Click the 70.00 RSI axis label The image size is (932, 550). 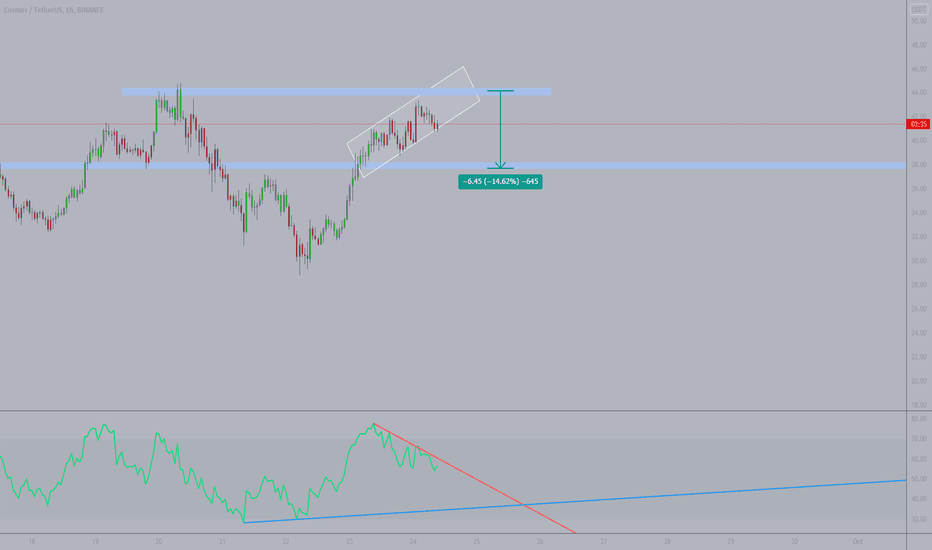(x=919, y=439)
